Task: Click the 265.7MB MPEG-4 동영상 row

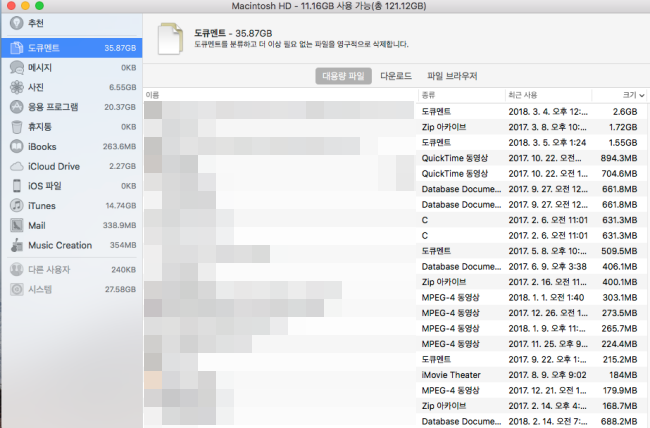Action: (395, 328)
